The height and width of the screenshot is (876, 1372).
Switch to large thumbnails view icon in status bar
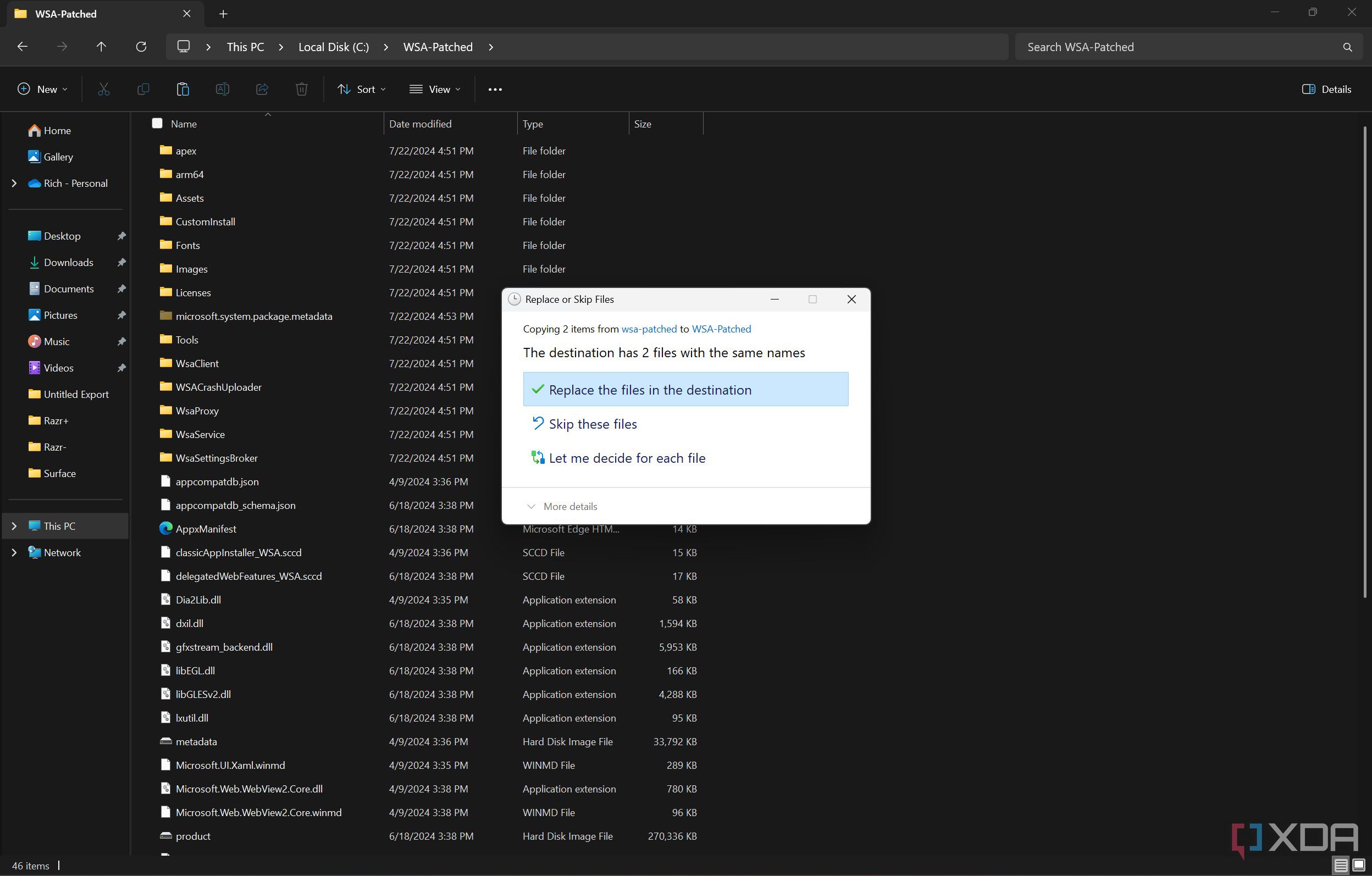point(1358,866)
